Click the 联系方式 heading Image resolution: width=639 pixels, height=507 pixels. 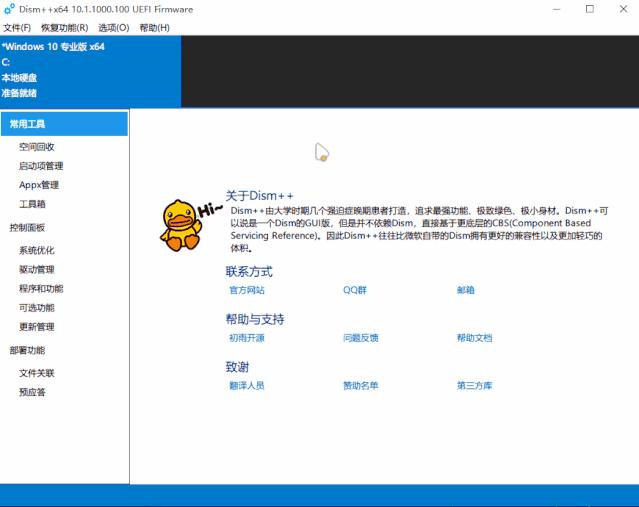pyautogui.click(x=249, y=271)
